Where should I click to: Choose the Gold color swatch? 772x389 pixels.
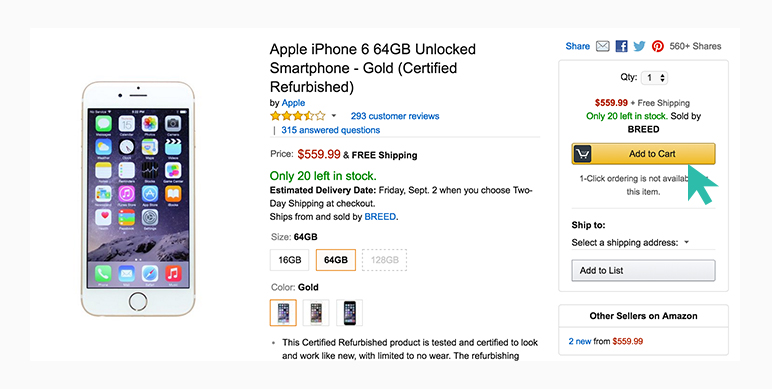coord(283,313)
